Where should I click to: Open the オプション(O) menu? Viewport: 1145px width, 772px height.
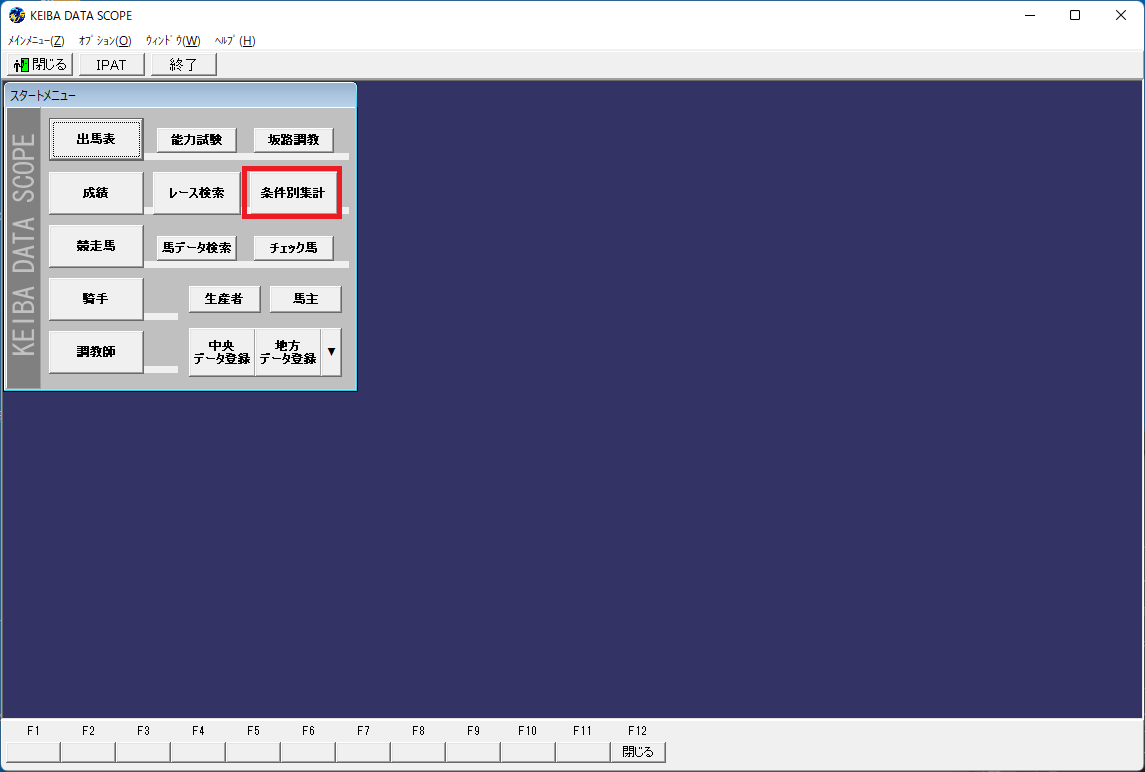click(104, 41)
